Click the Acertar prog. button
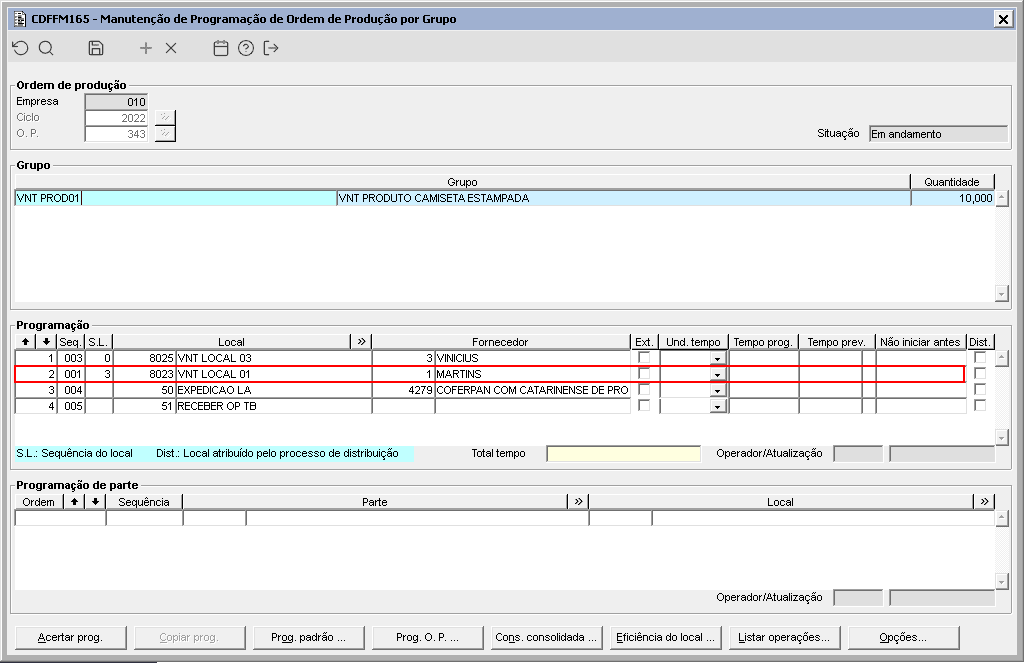 point(70,638)
